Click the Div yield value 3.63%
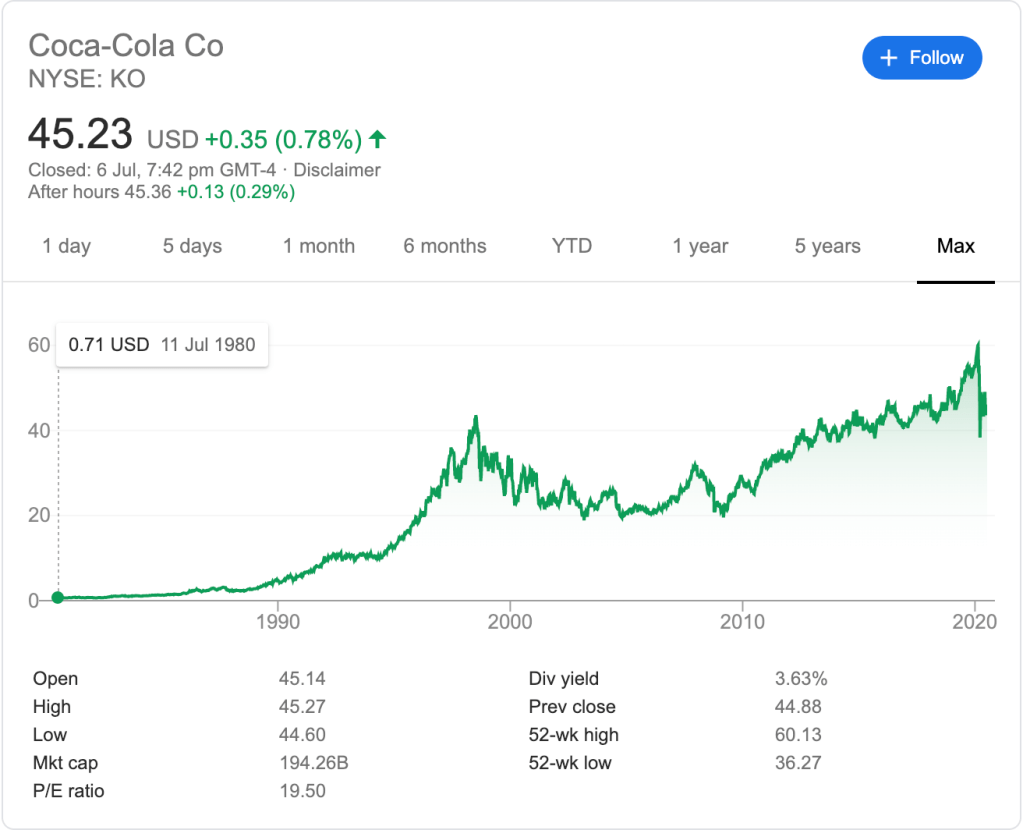This screenshot has width=1023, height=830. 801,679
